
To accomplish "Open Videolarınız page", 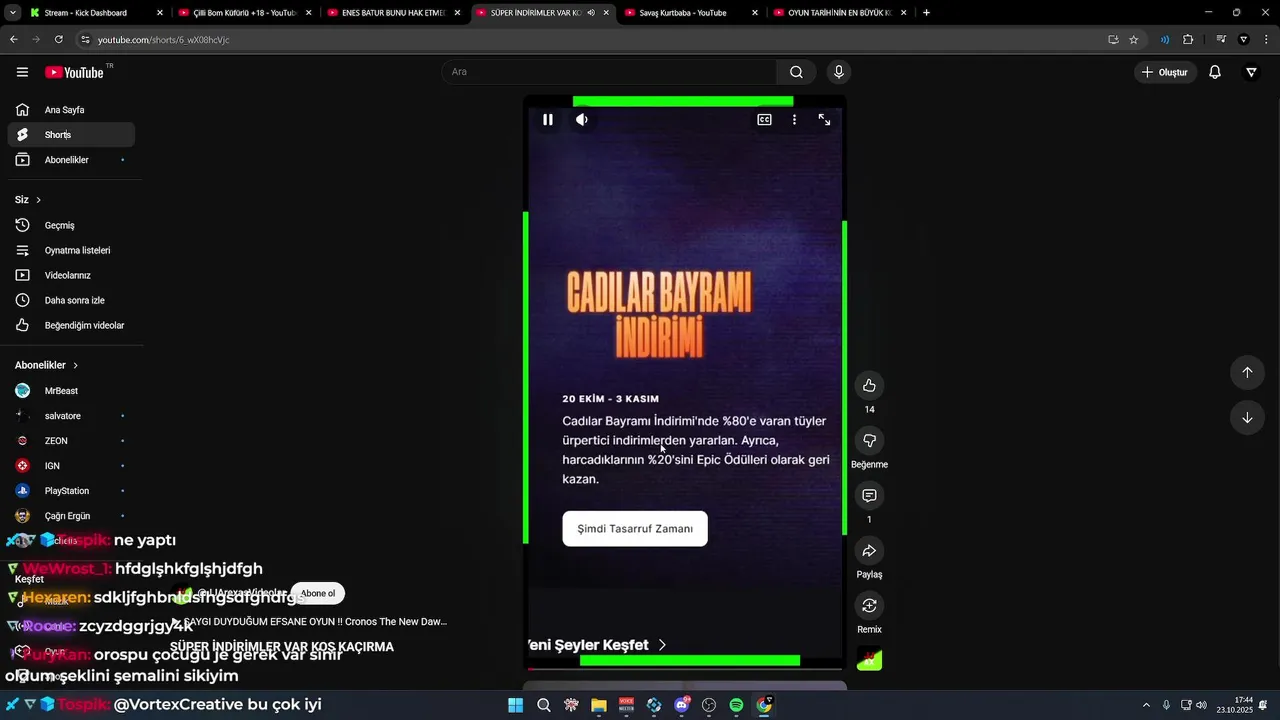I will coord(71,275).
